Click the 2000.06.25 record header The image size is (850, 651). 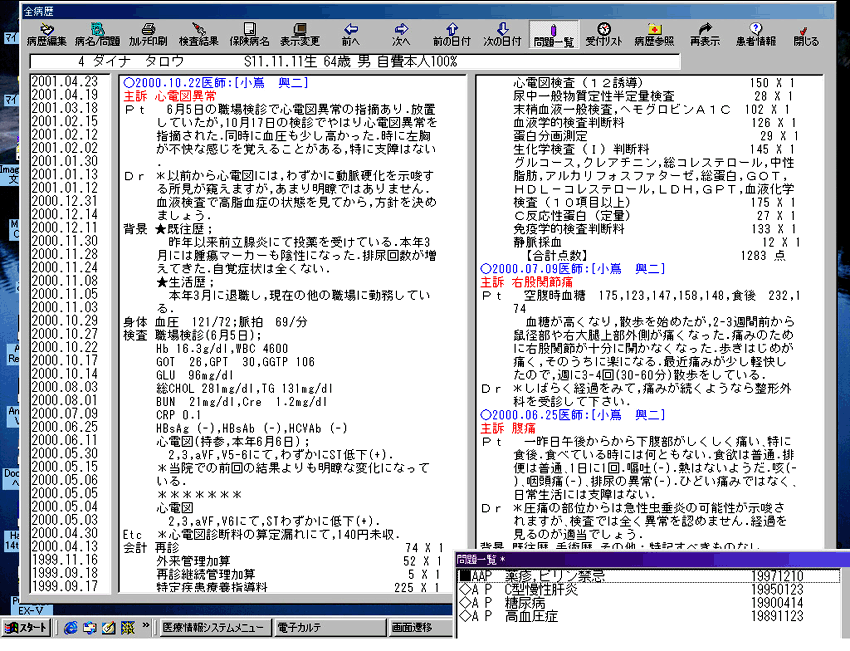pyautogui.click(x=572, y=415)
